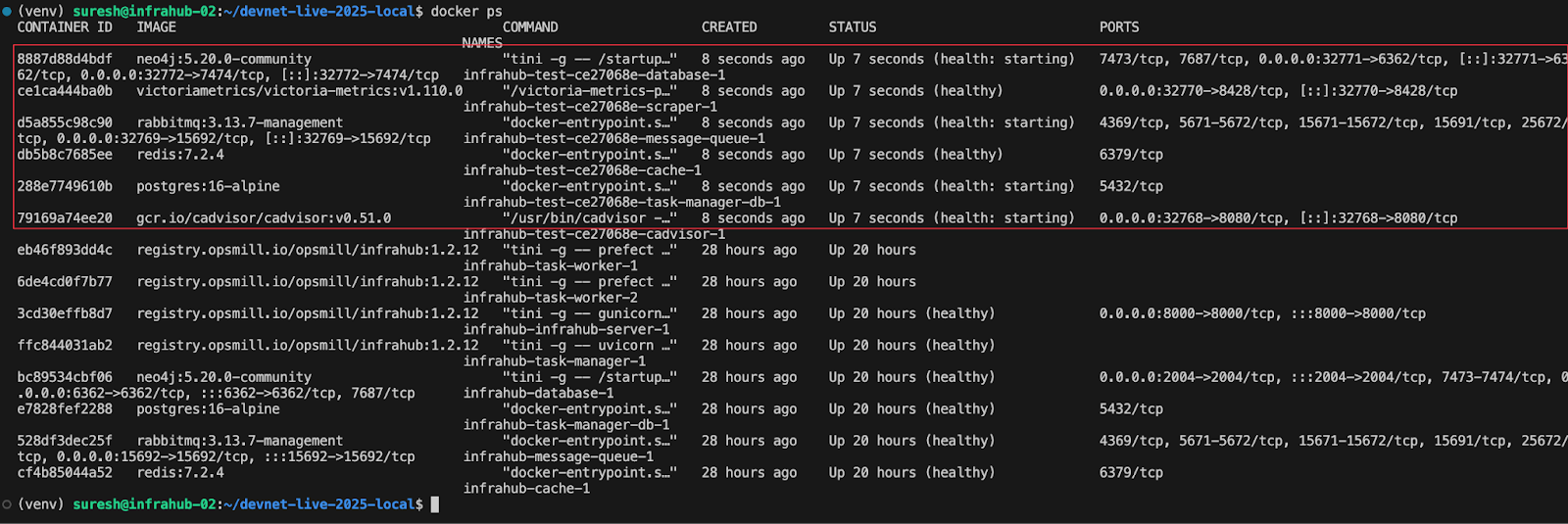Click image redis:7.2.4 in row db5b8c7685ee
This screenshot has width=1568, height=524.
[x=180, y=155]
